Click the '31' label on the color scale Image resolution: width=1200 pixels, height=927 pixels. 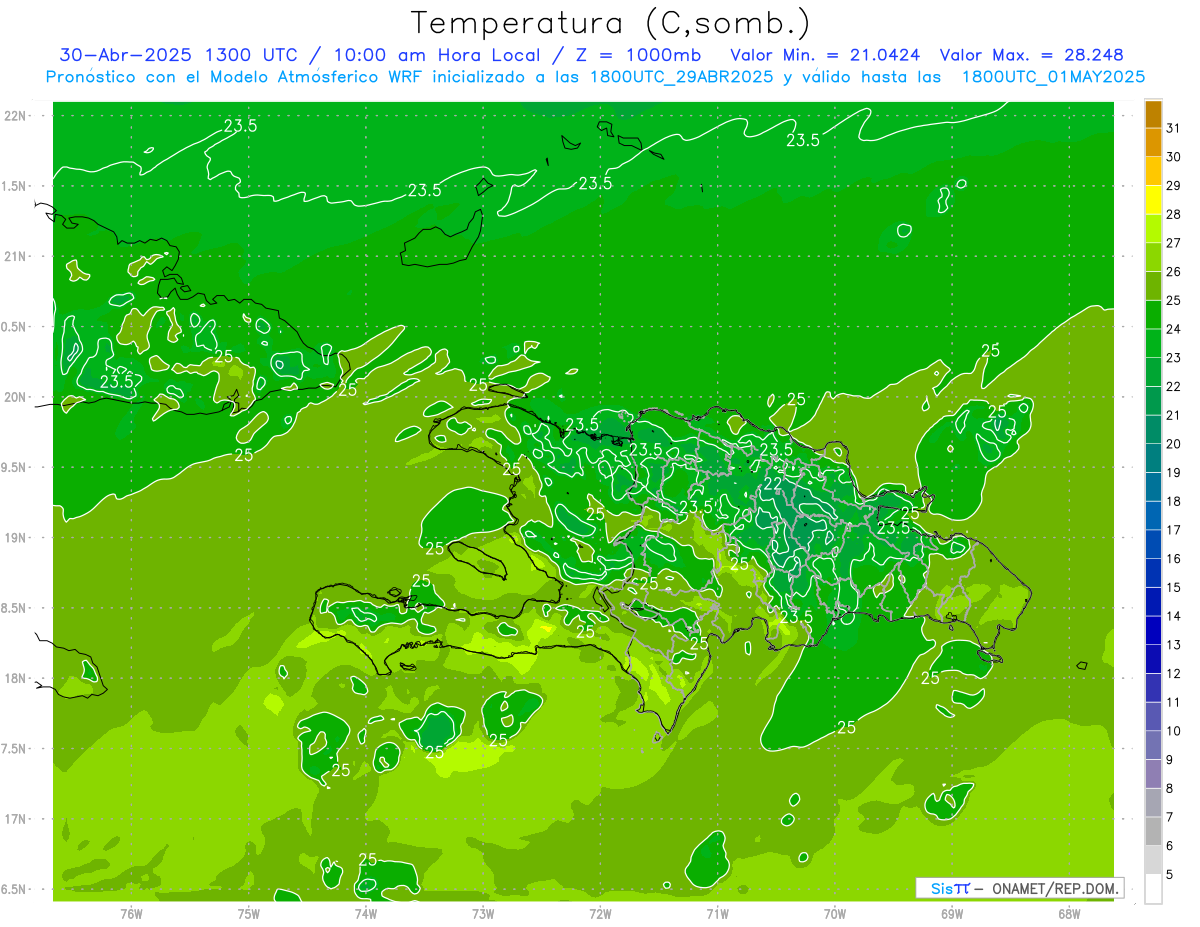1174,128
